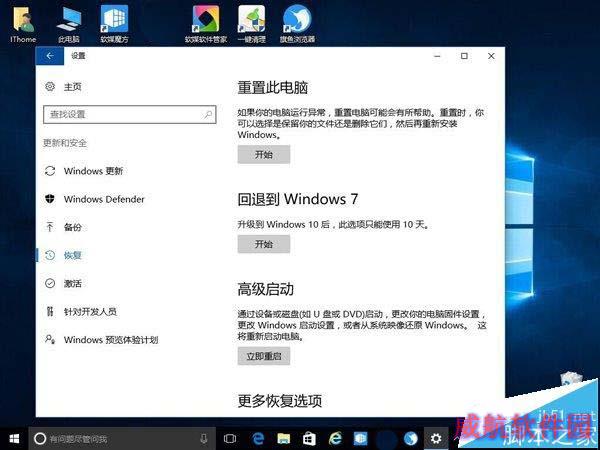Select the Windows Defender shield icon
This screenshot has height=450, width=600.
50,199
